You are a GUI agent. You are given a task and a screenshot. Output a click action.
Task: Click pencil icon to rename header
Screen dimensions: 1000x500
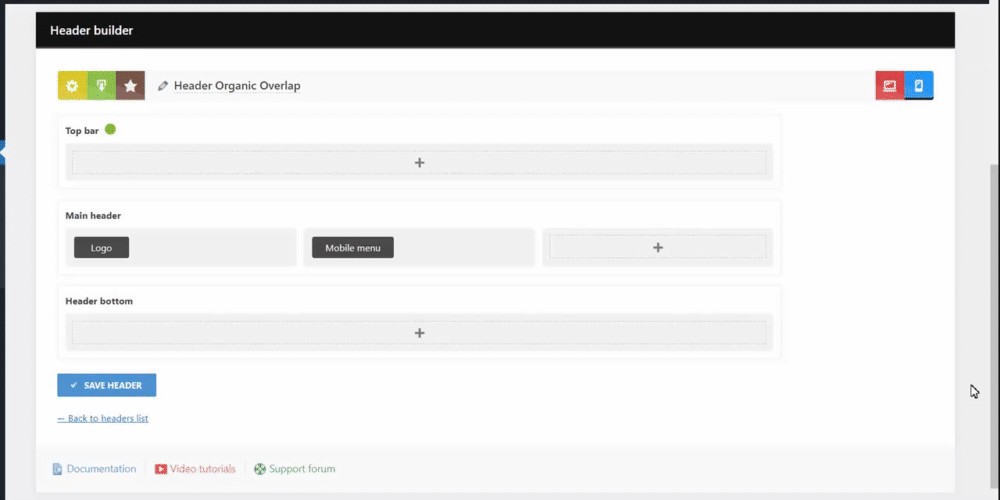point(163,85)
